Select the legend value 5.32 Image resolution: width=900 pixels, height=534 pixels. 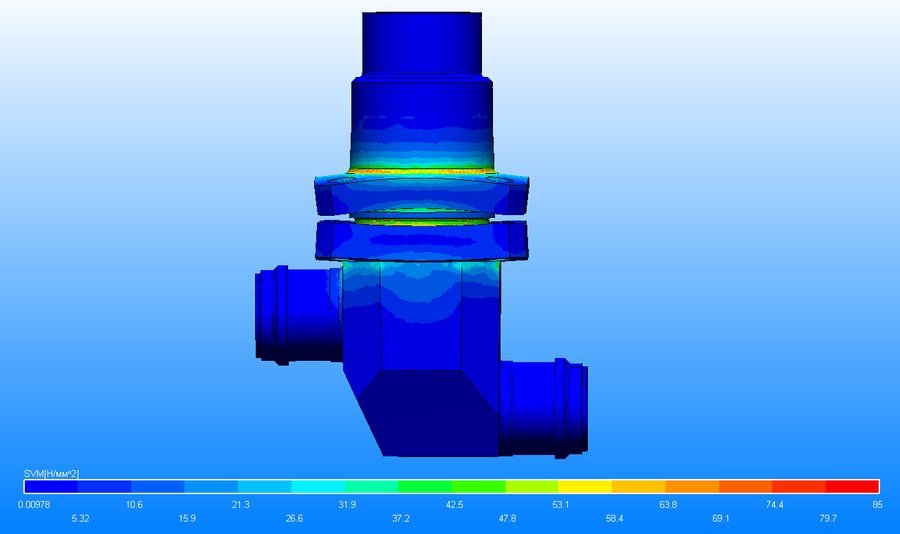click(x=80, y=518)
